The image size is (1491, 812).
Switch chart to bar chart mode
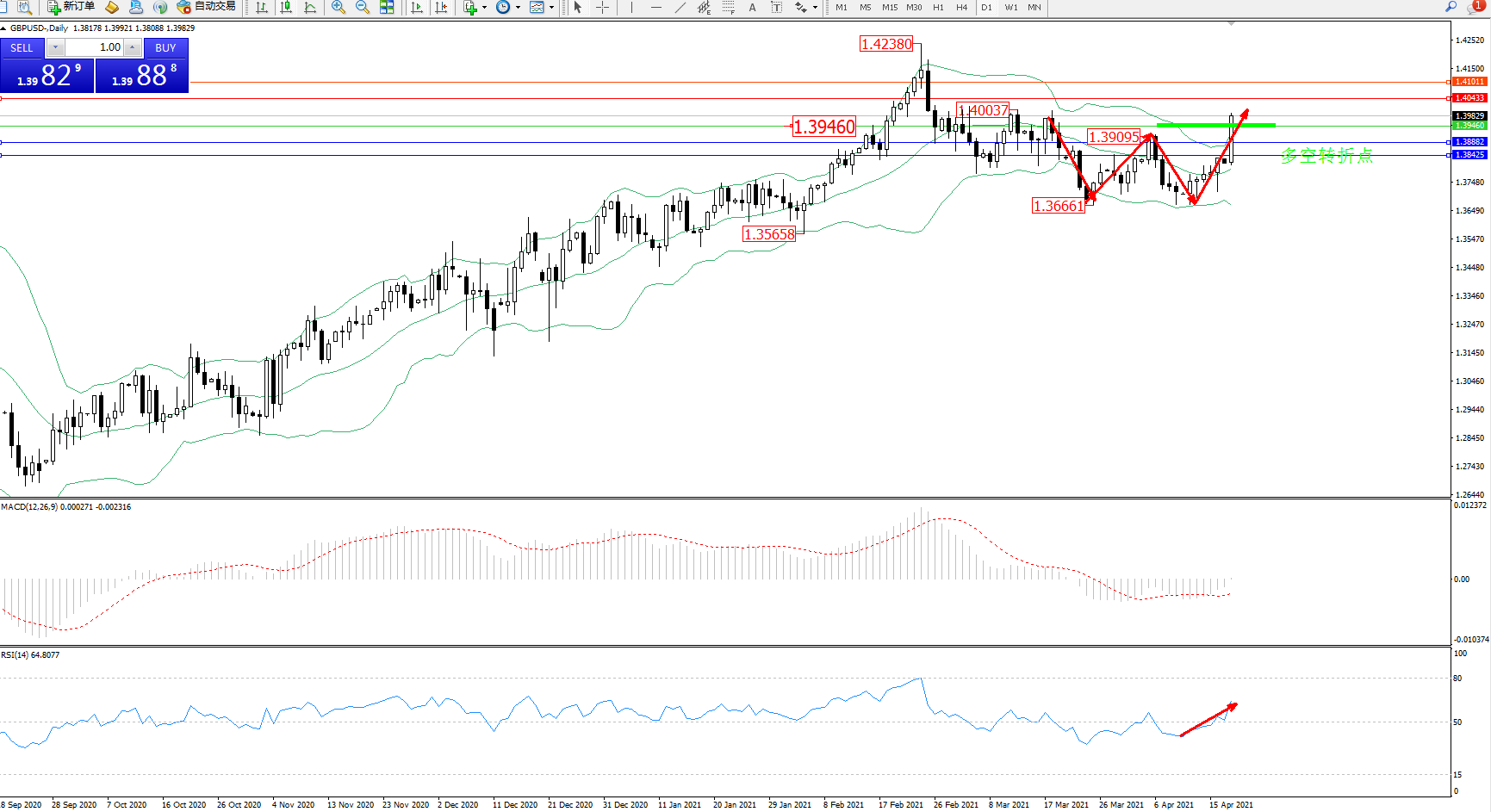pos(262,7)
